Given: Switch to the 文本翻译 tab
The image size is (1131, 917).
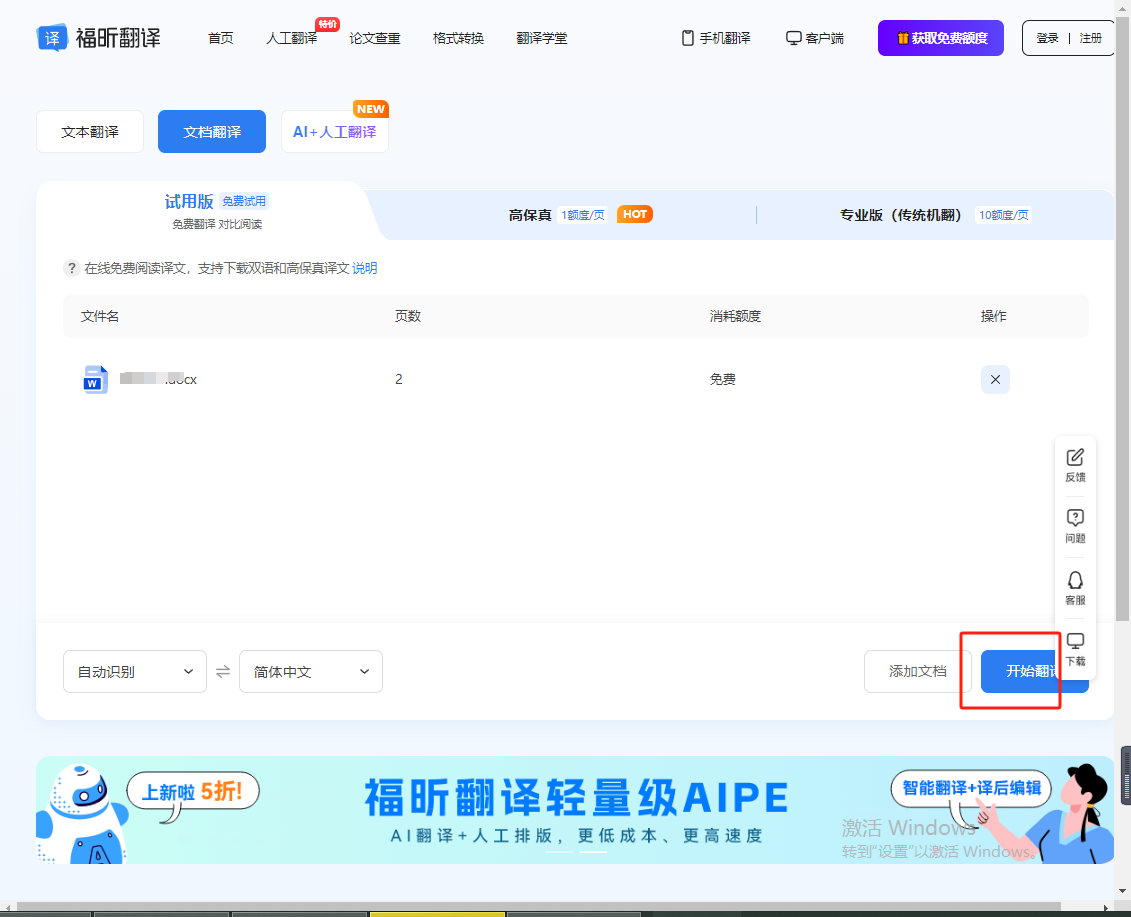Looking at the screenshot, I should 90,131.
